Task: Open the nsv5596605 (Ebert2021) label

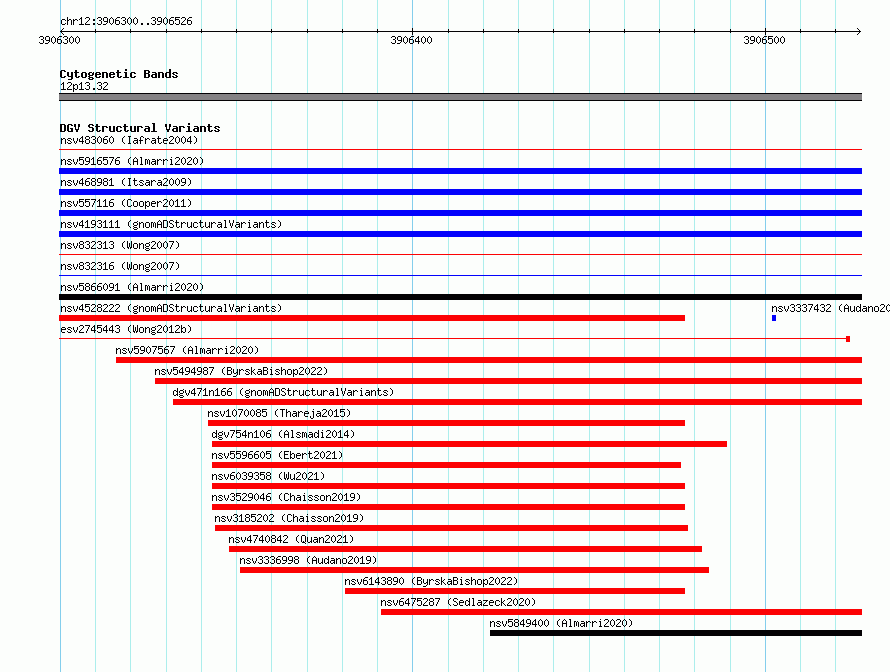Action: [277, 455]
